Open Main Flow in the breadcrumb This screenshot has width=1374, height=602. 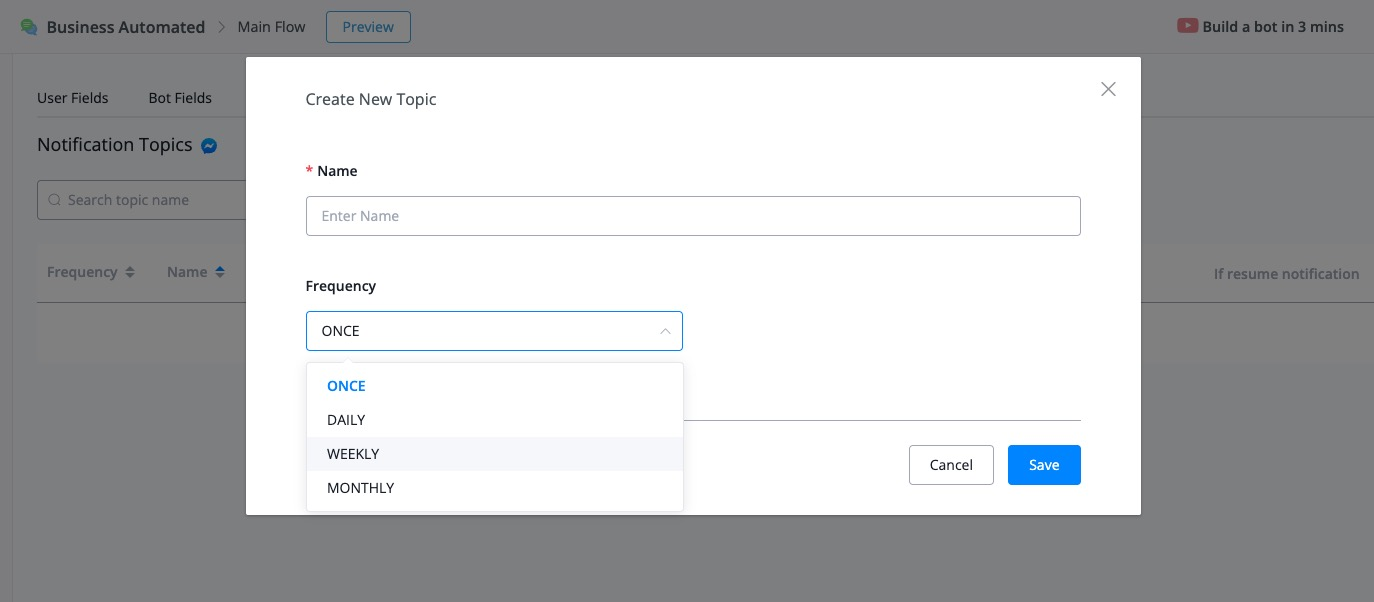pyautogui.click(x=272, y=27)
